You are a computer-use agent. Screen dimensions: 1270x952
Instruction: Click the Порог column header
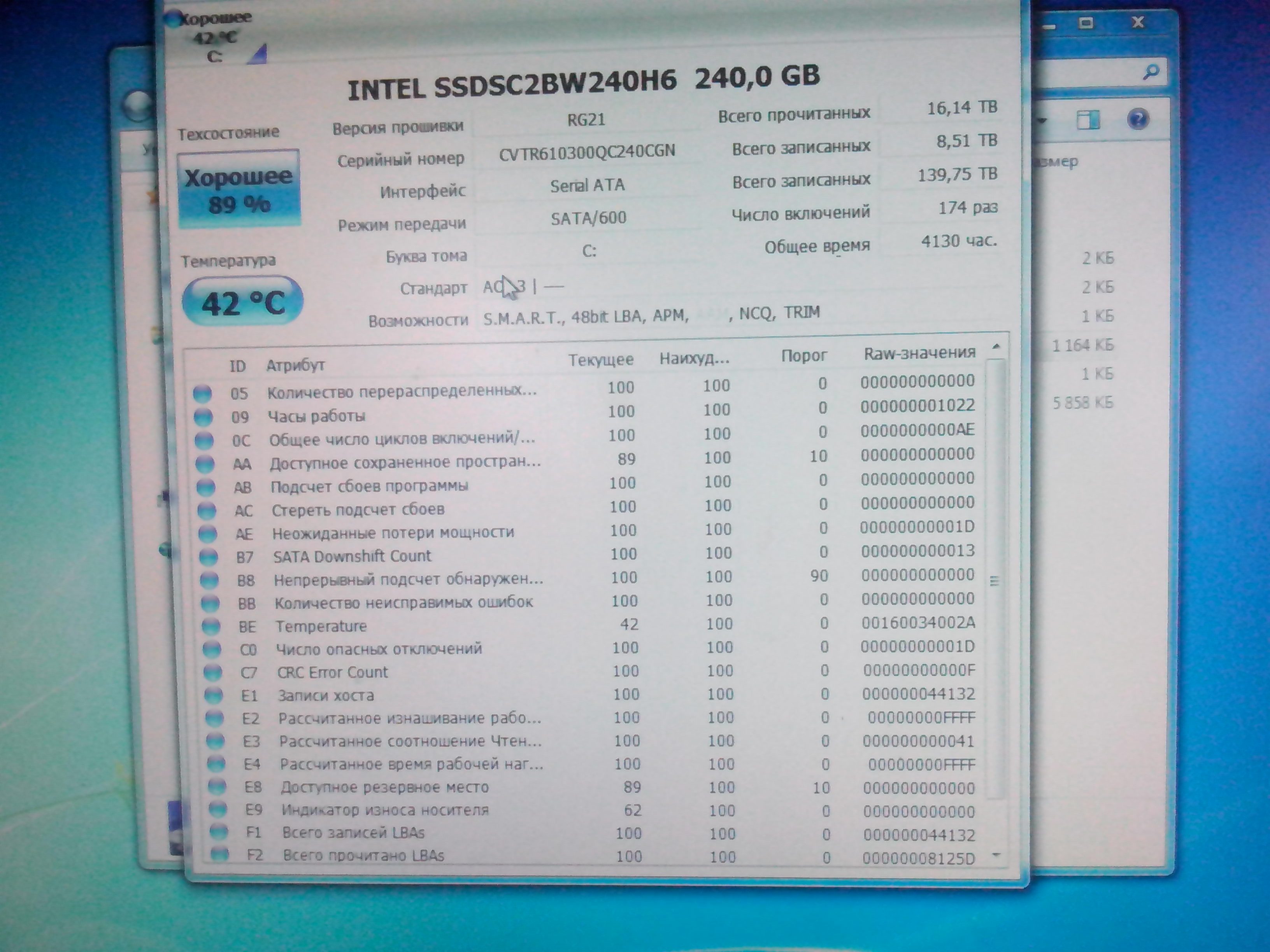[x=804, y=356]
